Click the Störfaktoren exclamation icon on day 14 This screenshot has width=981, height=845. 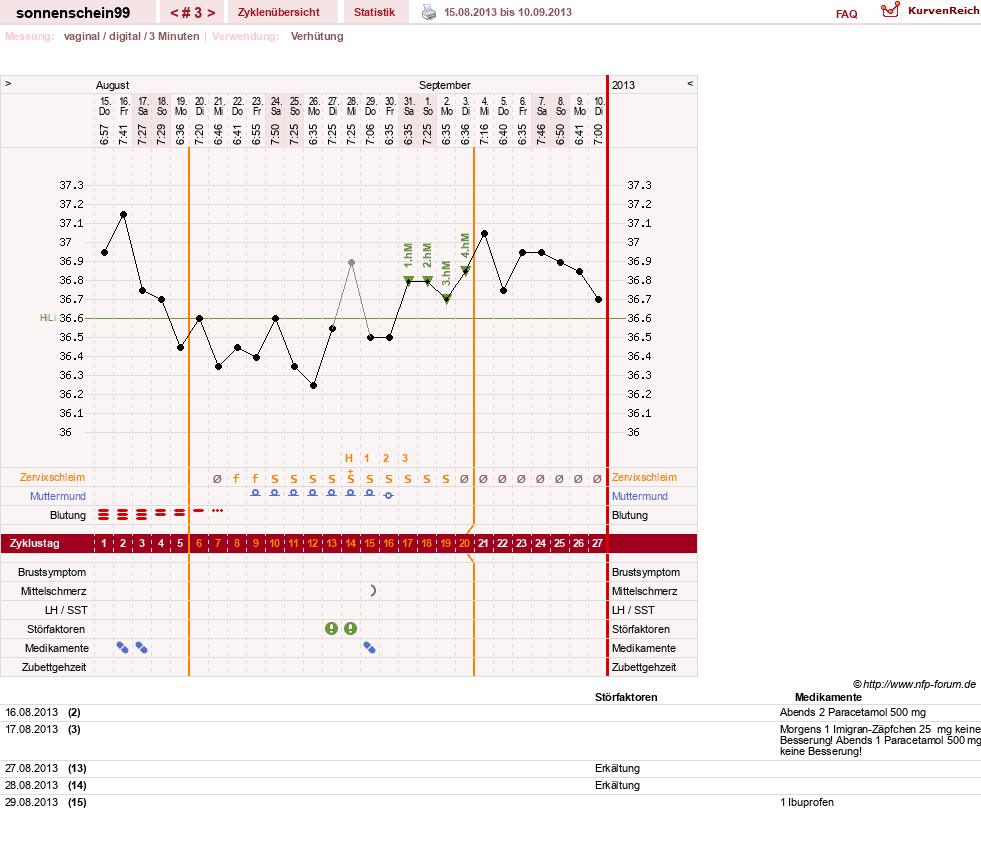click(x=350, y=629)
